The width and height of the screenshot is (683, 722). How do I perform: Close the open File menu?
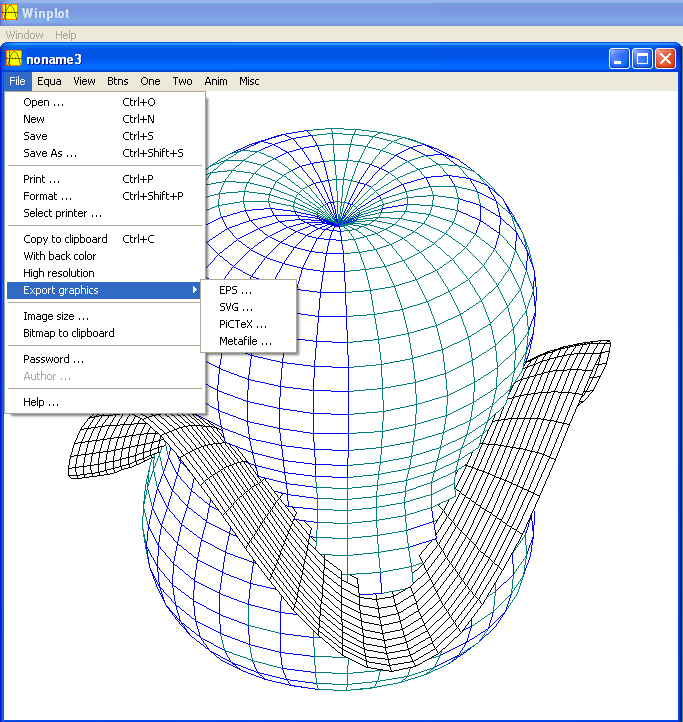[18, 81]
